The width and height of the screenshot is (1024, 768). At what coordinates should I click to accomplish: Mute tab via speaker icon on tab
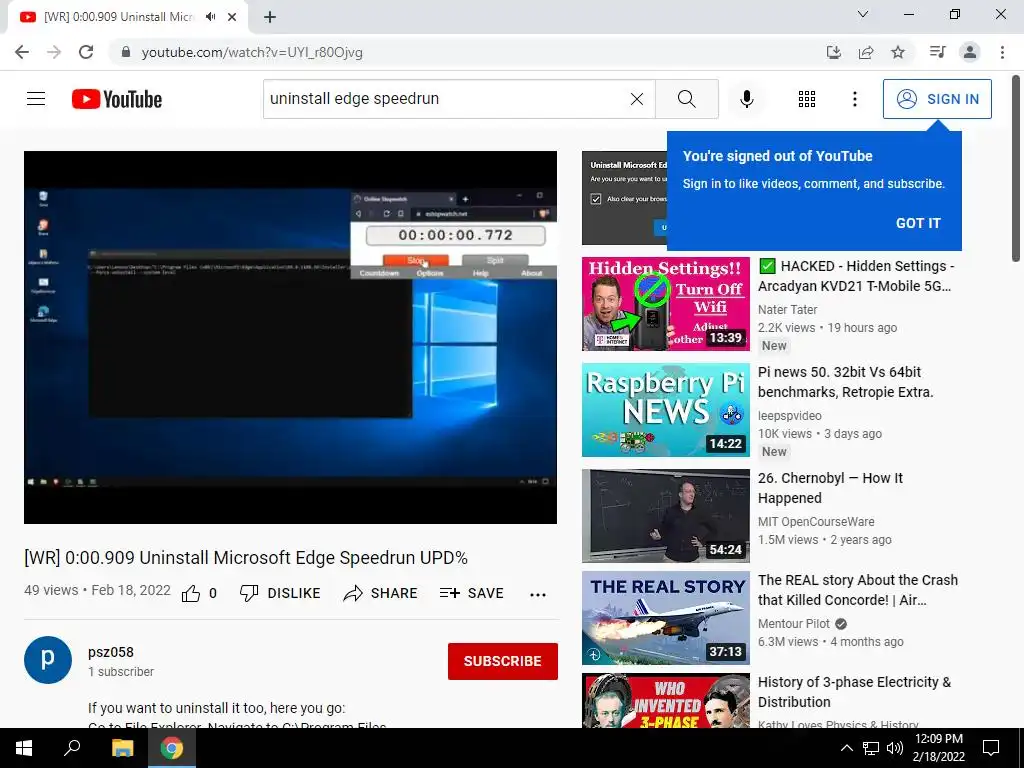pos(210,17)
